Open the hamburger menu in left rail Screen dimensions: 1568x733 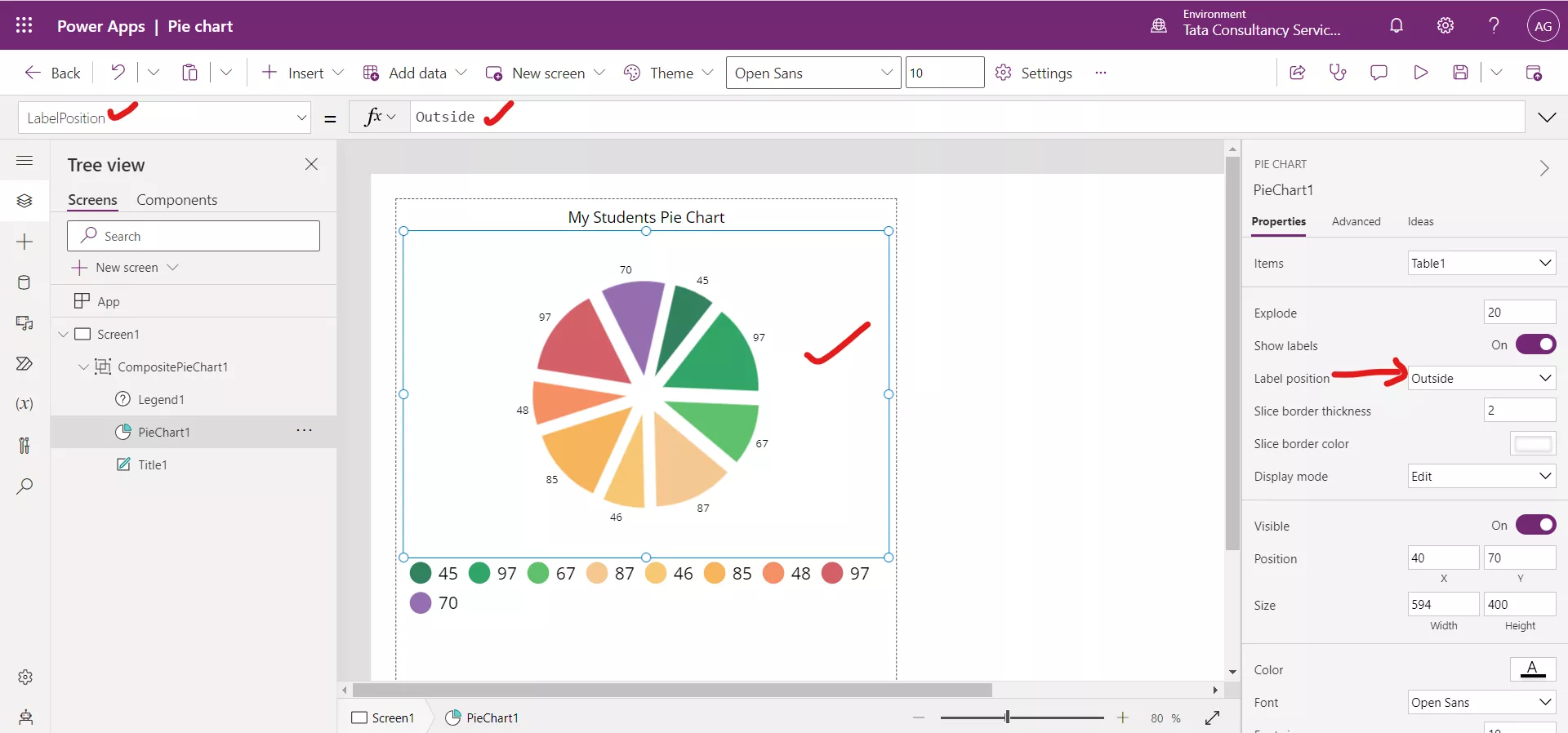[24, 160]
